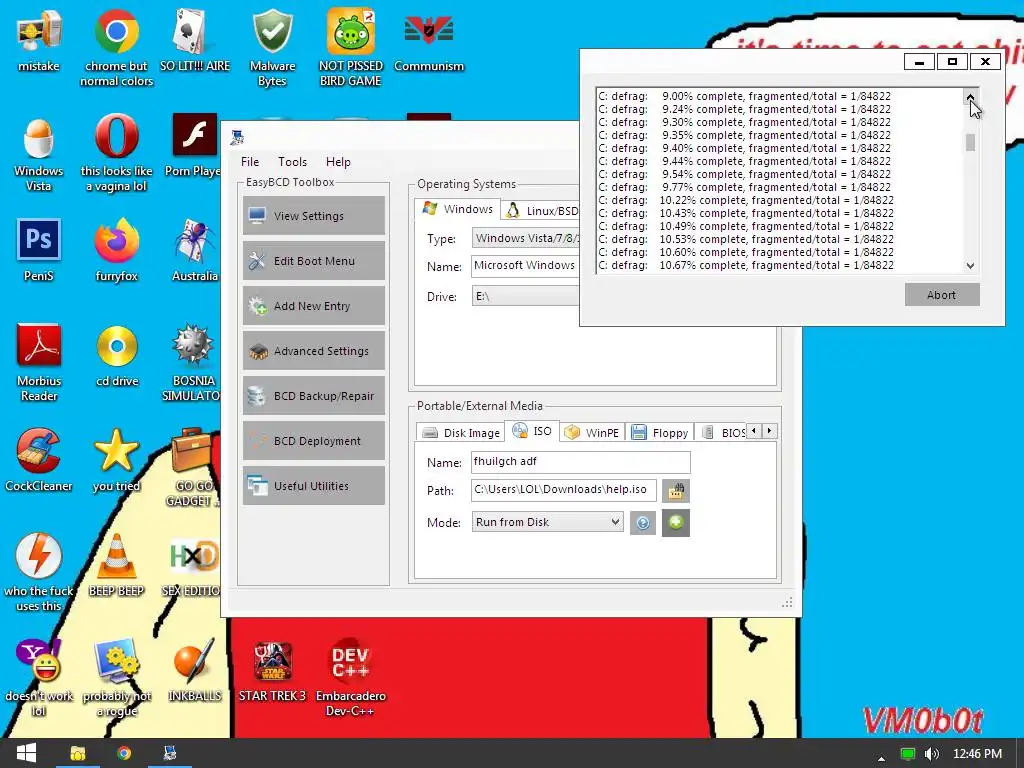Viewport: 1024px width, 768px height.
Task: Open the File menu in EasyBCD
Action: [x=249, y=162]
